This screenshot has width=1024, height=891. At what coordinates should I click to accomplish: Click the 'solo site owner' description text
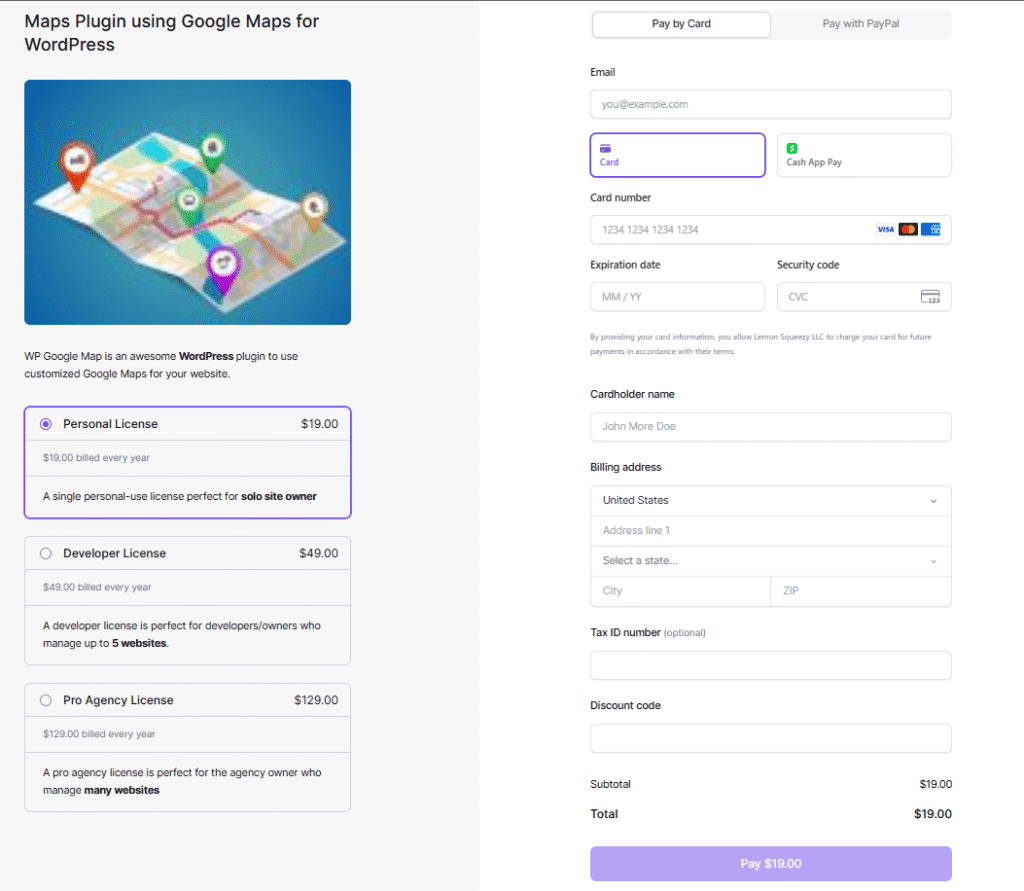[279, 496]
